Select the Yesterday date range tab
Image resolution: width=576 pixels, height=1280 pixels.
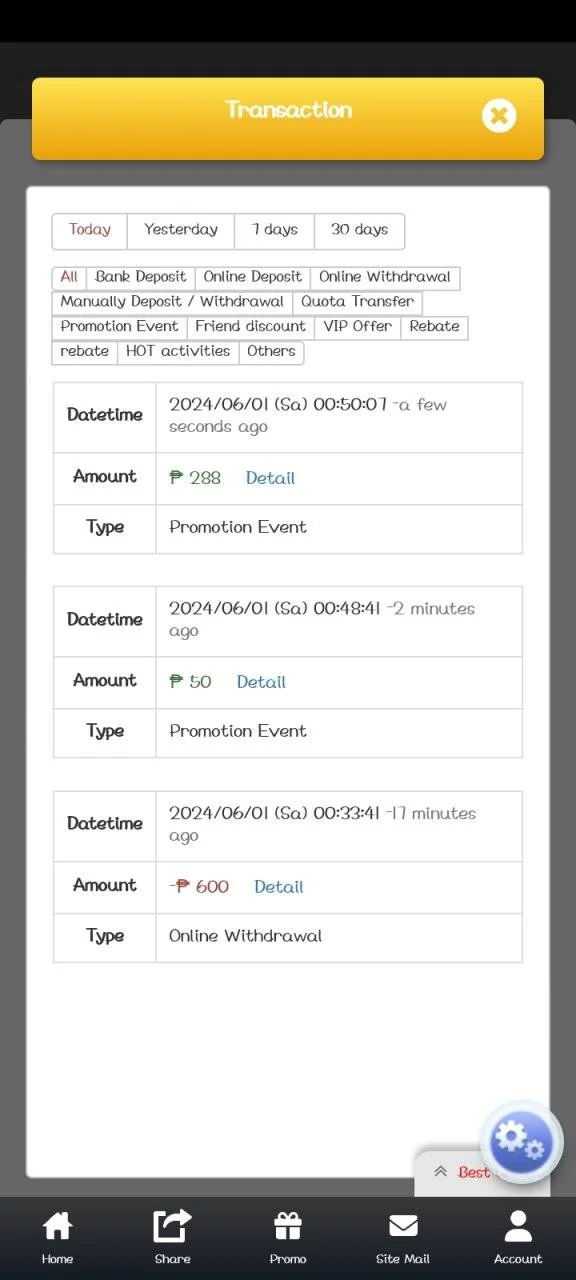[181, 230]
